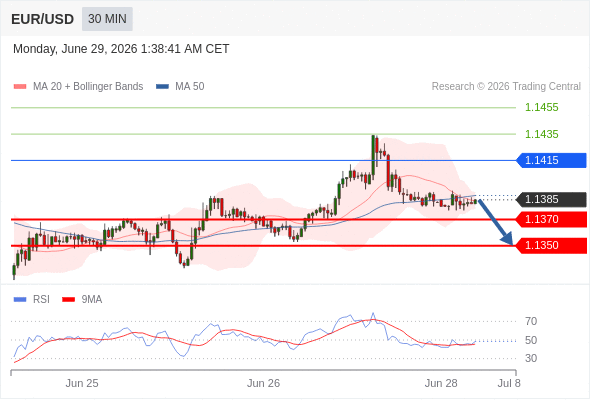Click the Jun 26 date axis label
This screenshot has height=400, width=590.
click(x=263, y=383)
